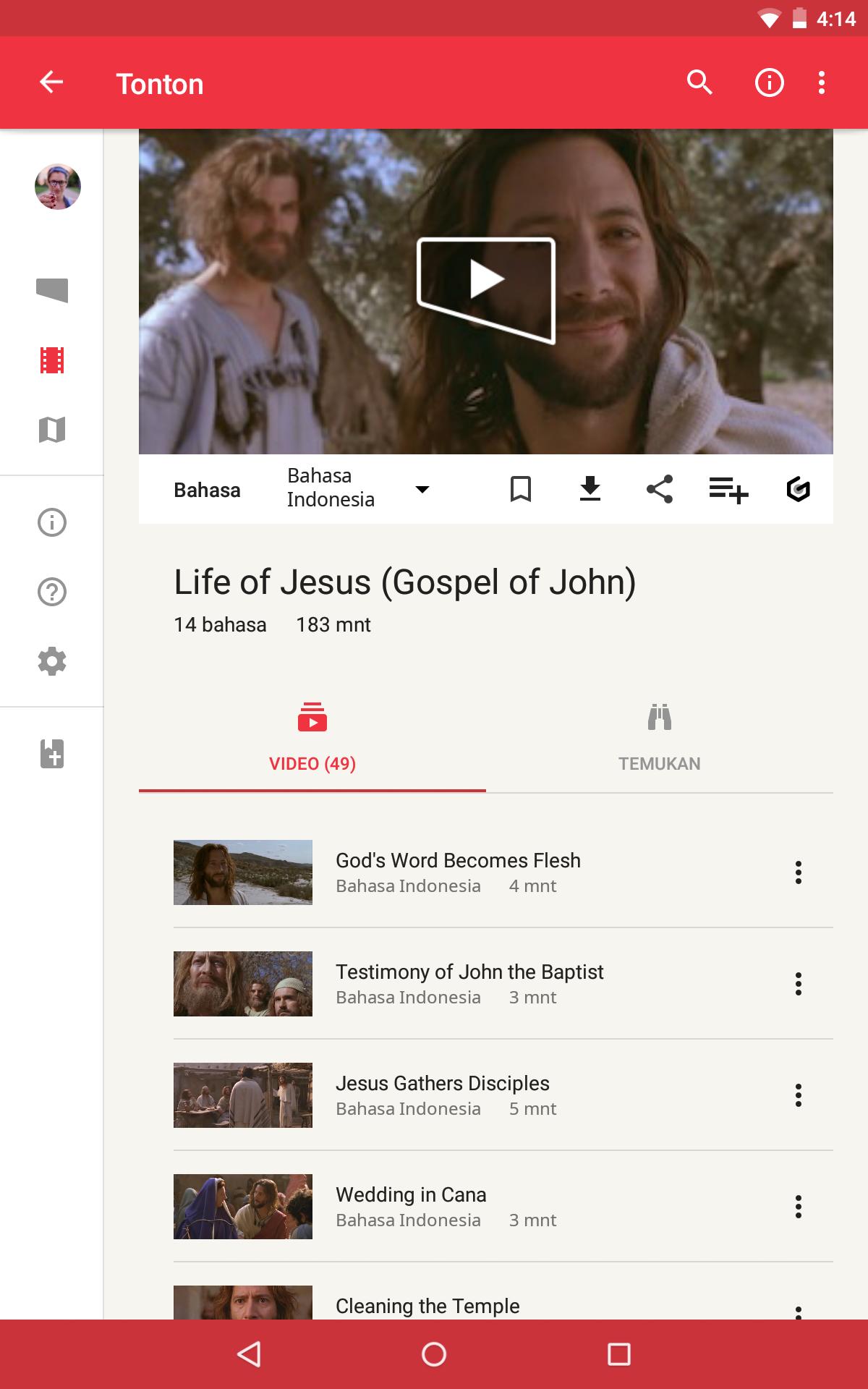Open options for Jesus Gathers Disciples

(799, 1095)
